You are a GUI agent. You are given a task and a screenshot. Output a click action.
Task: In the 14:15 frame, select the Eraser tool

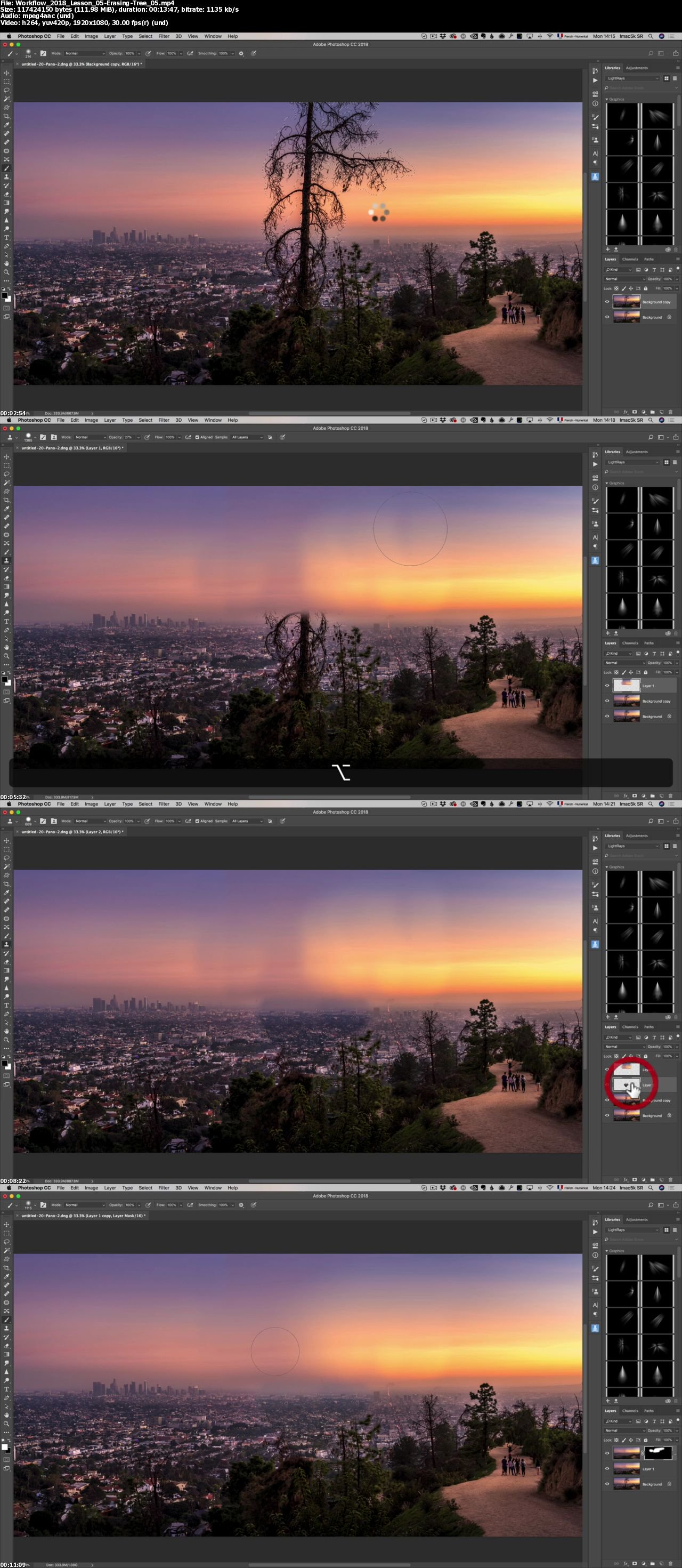(7, 194)
